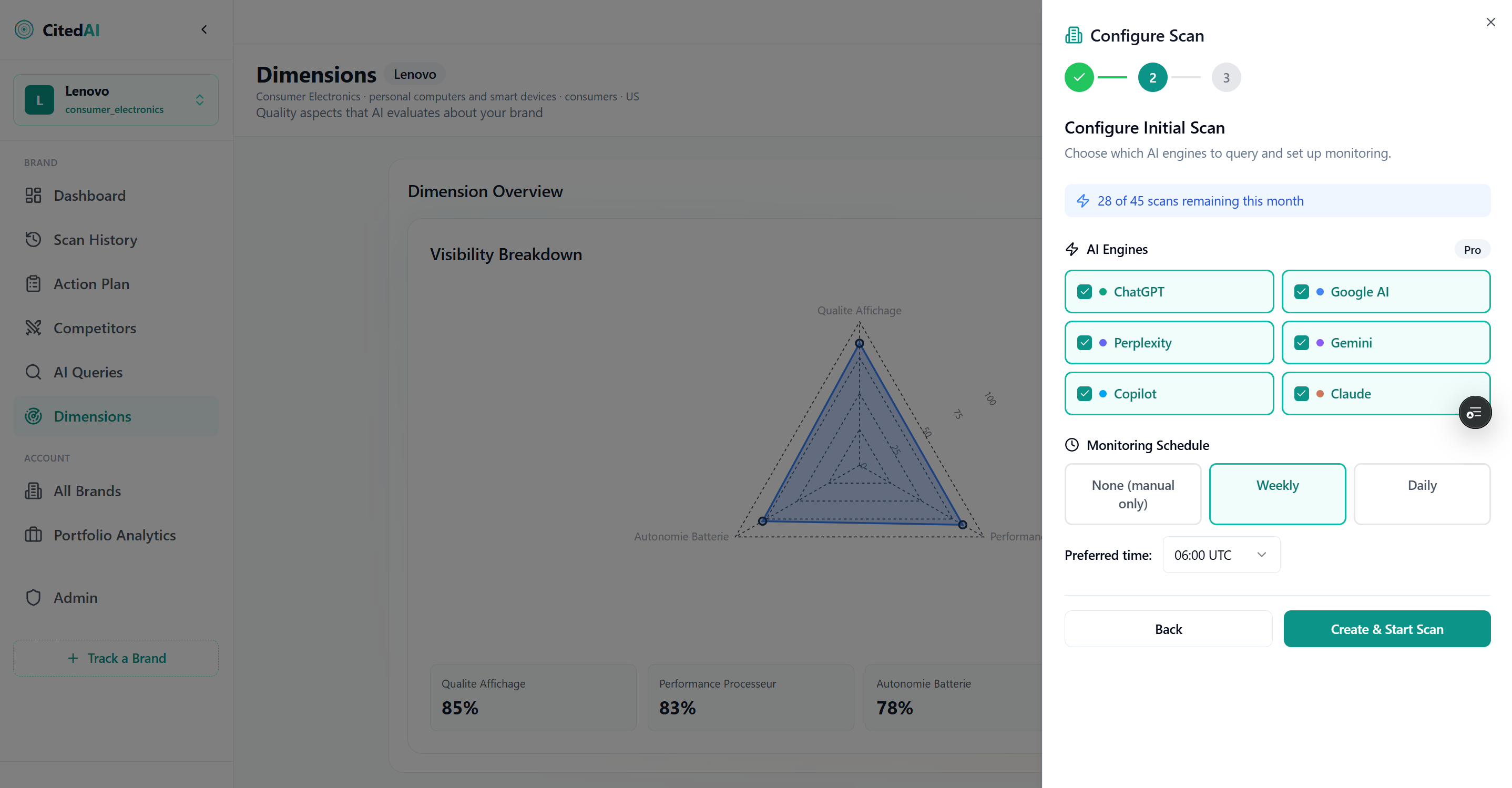Close the Configure Scan panel
1512x788 pixels.
point(1490,22)
